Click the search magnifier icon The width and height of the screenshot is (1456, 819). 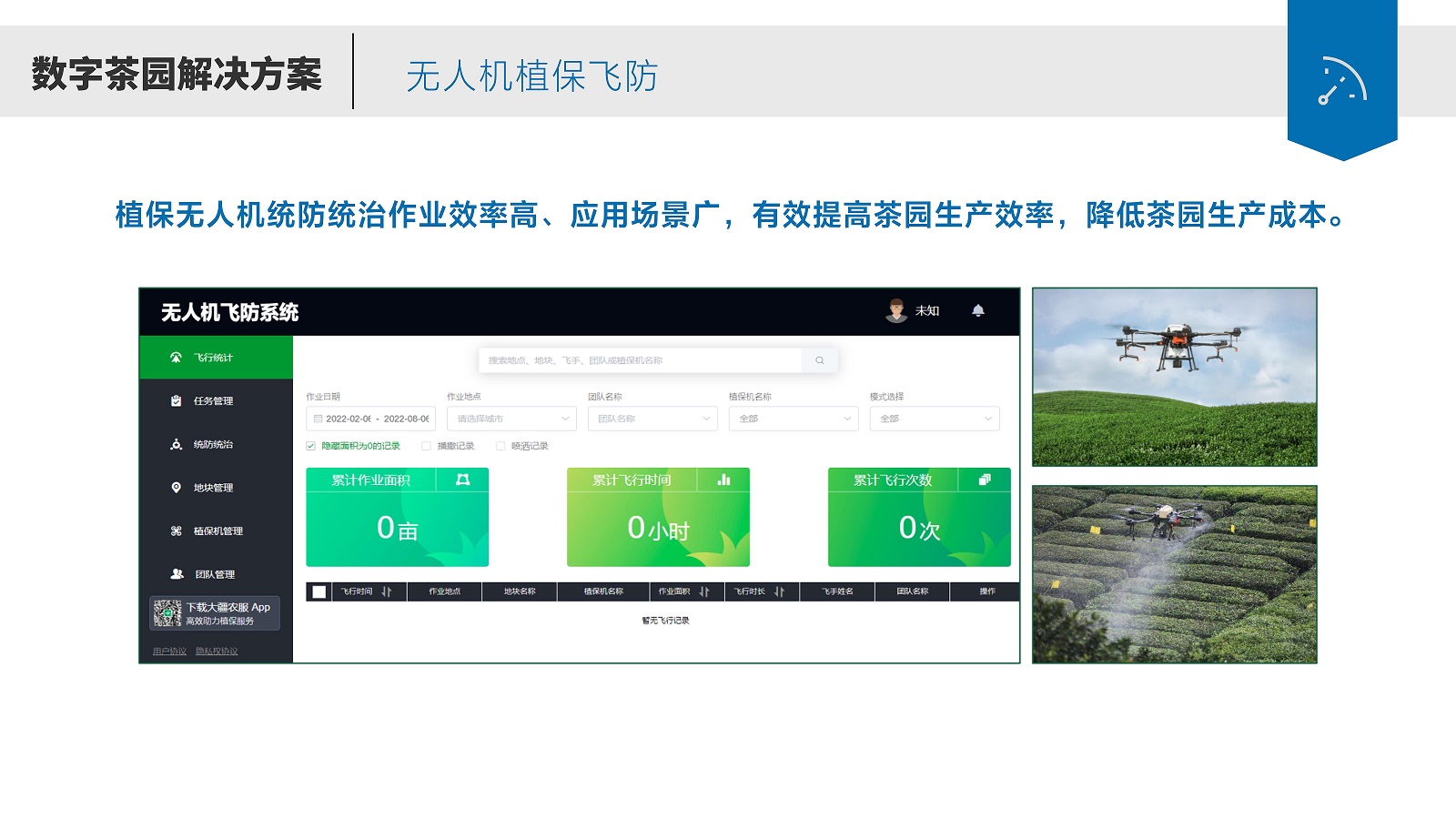(x=820, y=360)
